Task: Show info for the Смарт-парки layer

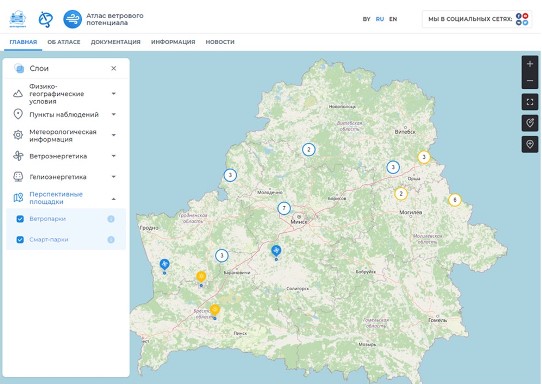Action: pos(111,240)
